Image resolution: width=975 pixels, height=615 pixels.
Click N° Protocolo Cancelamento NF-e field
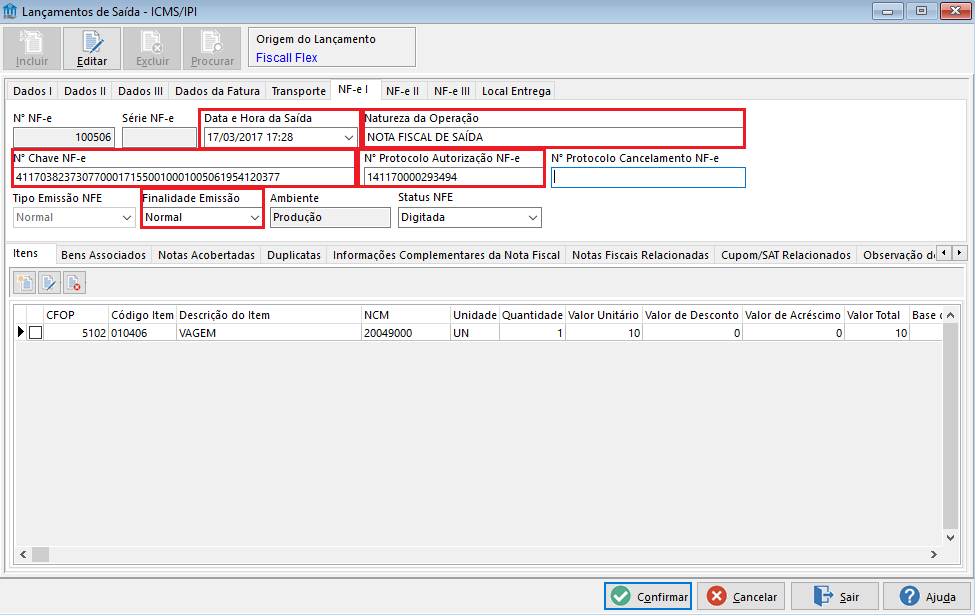648,178
